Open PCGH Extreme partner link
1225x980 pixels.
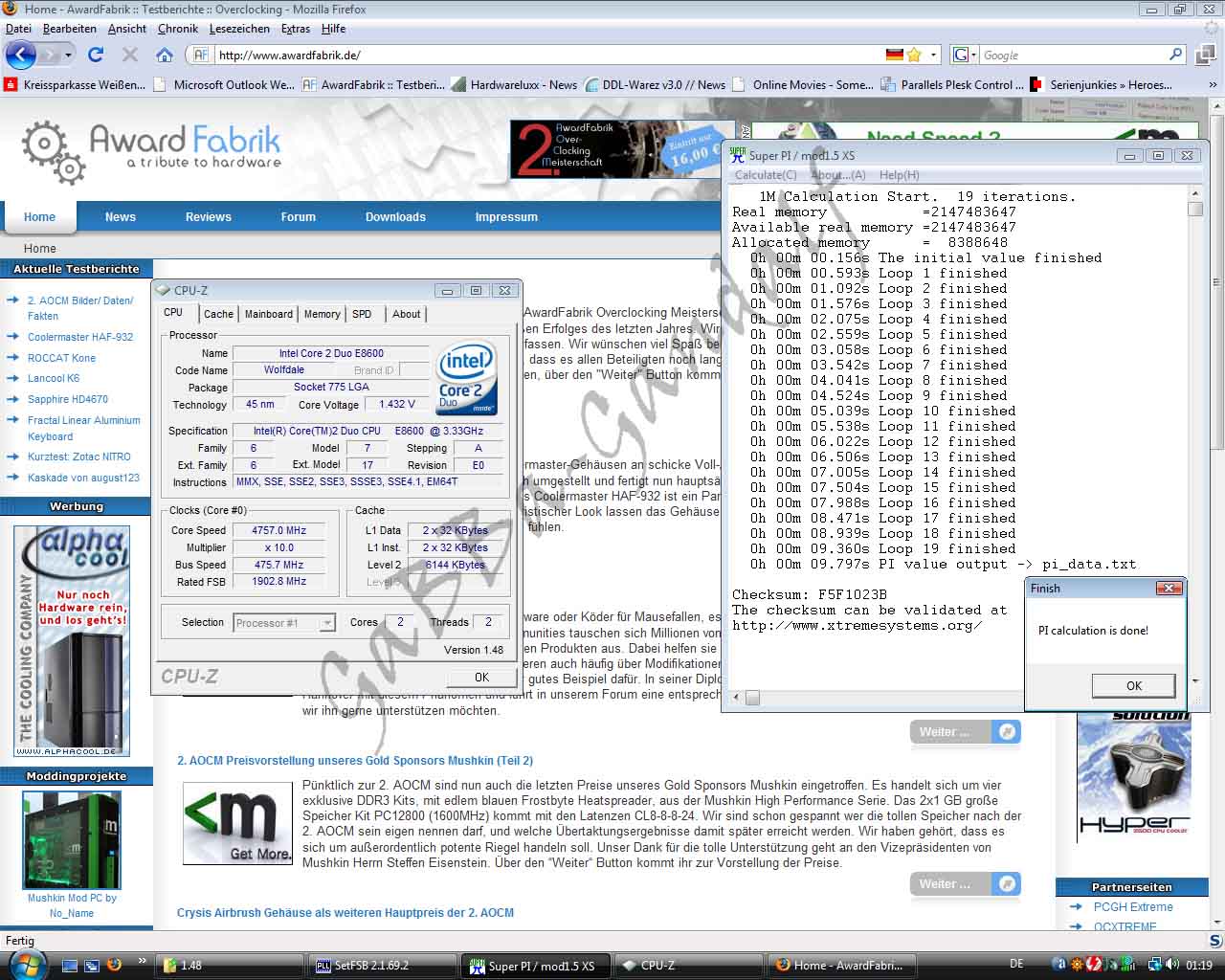coord(1133,907)
